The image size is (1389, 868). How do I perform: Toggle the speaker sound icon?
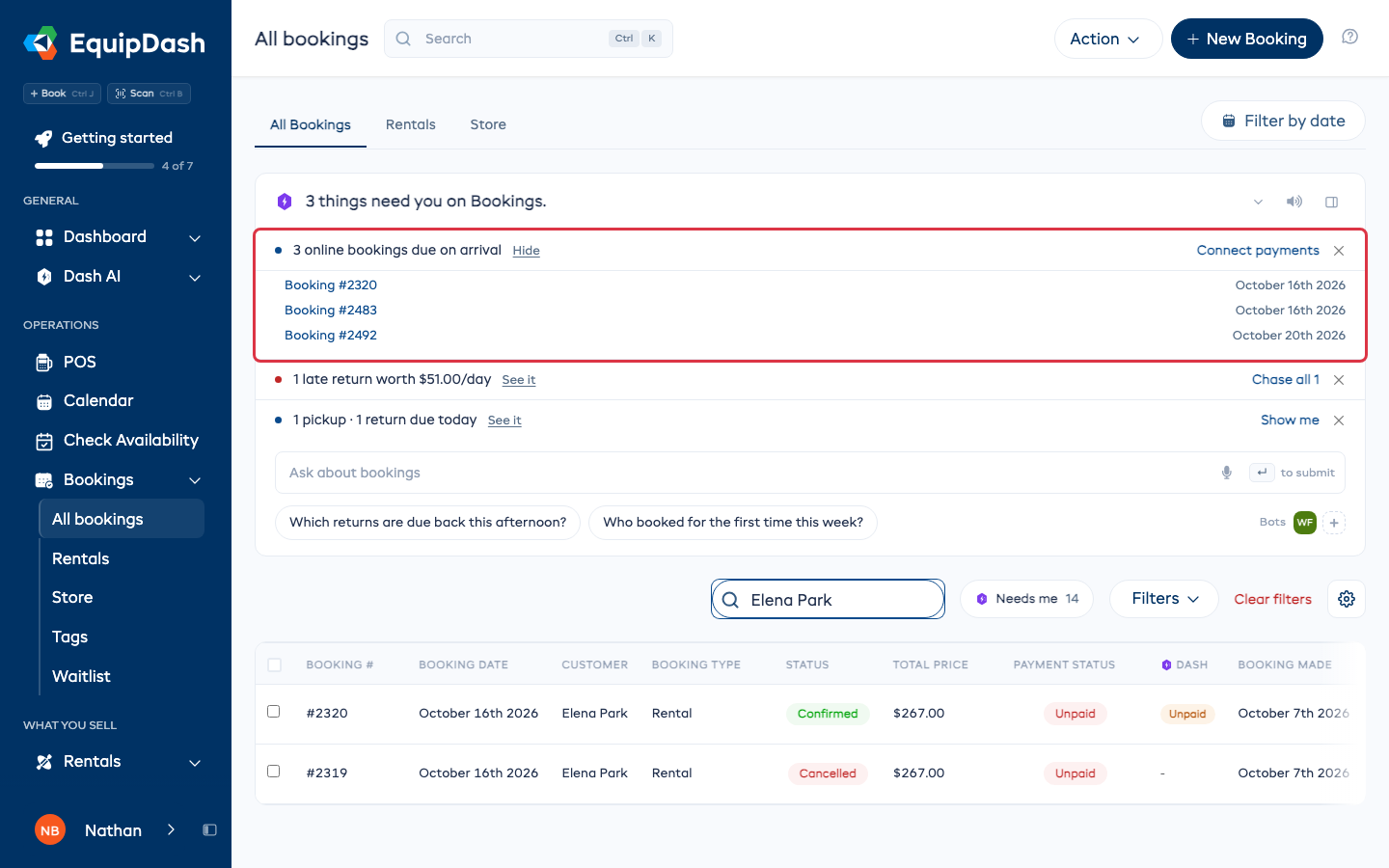coord(1294,202)
